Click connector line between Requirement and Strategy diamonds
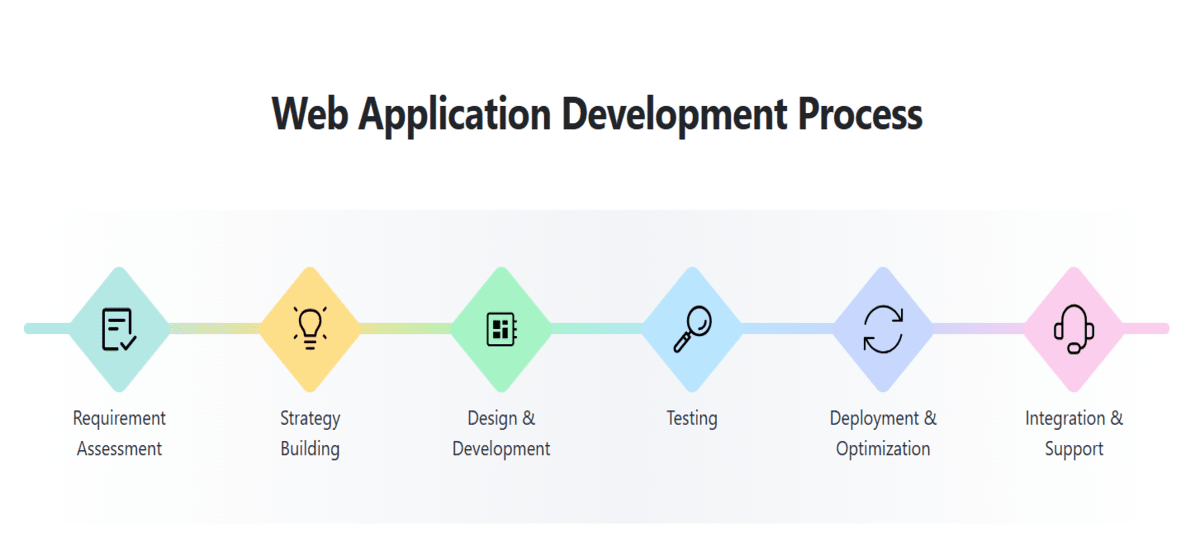 (x=214, y=328)
